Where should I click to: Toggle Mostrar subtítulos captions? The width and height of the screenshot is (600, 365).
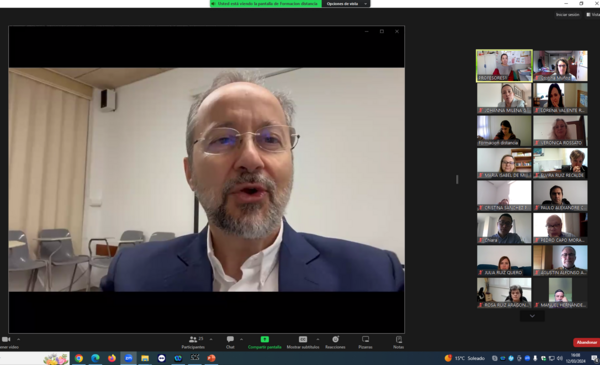pos(303,339)
